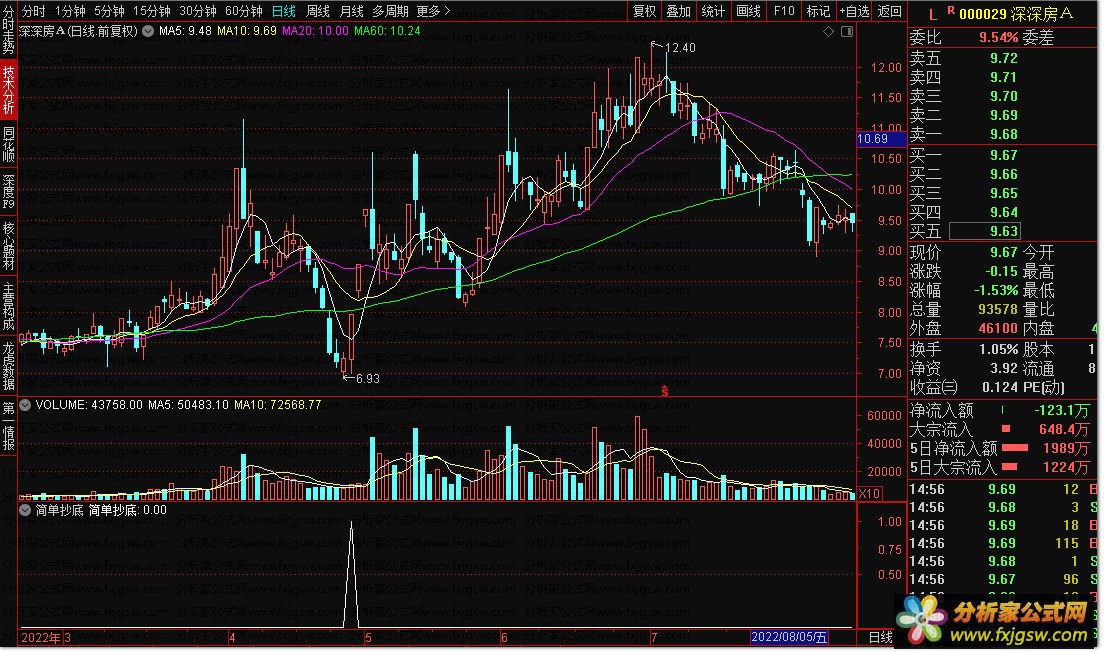This screenshot has width=1104, height=652.
Task: Click the red $ marker on chart
Action: (x=665, y=391)
